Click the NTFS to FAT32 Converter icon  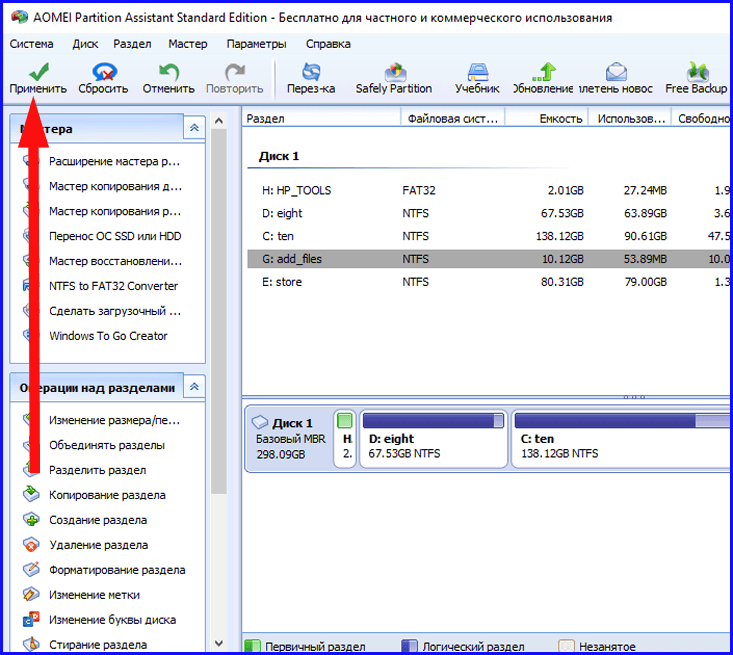27,285
